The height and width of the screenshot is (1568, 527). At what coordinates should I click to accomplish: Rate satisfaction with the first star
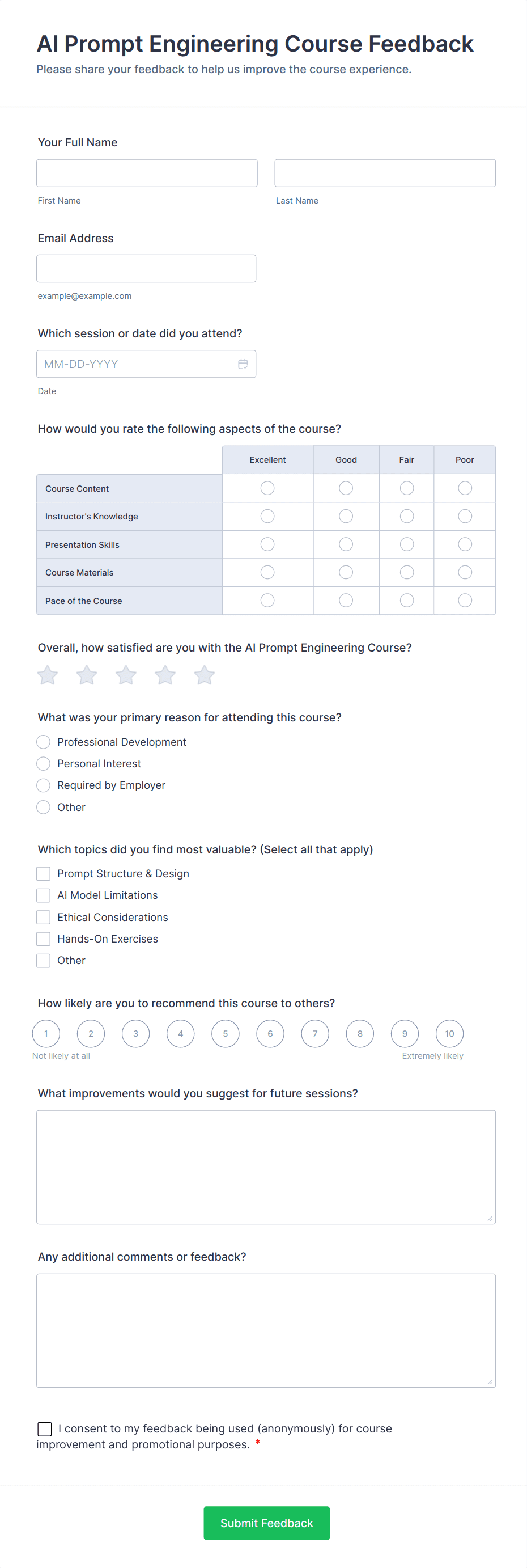pos(47,674)
